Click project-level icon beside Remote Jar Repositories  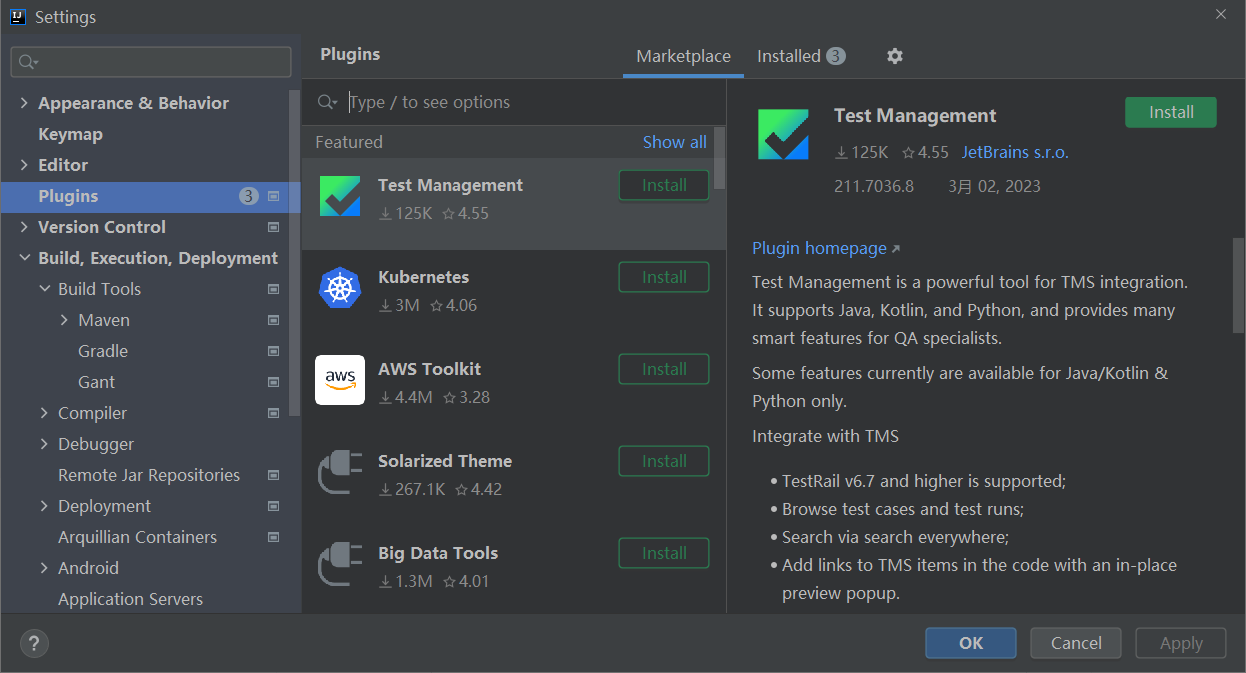coord(274,475)
